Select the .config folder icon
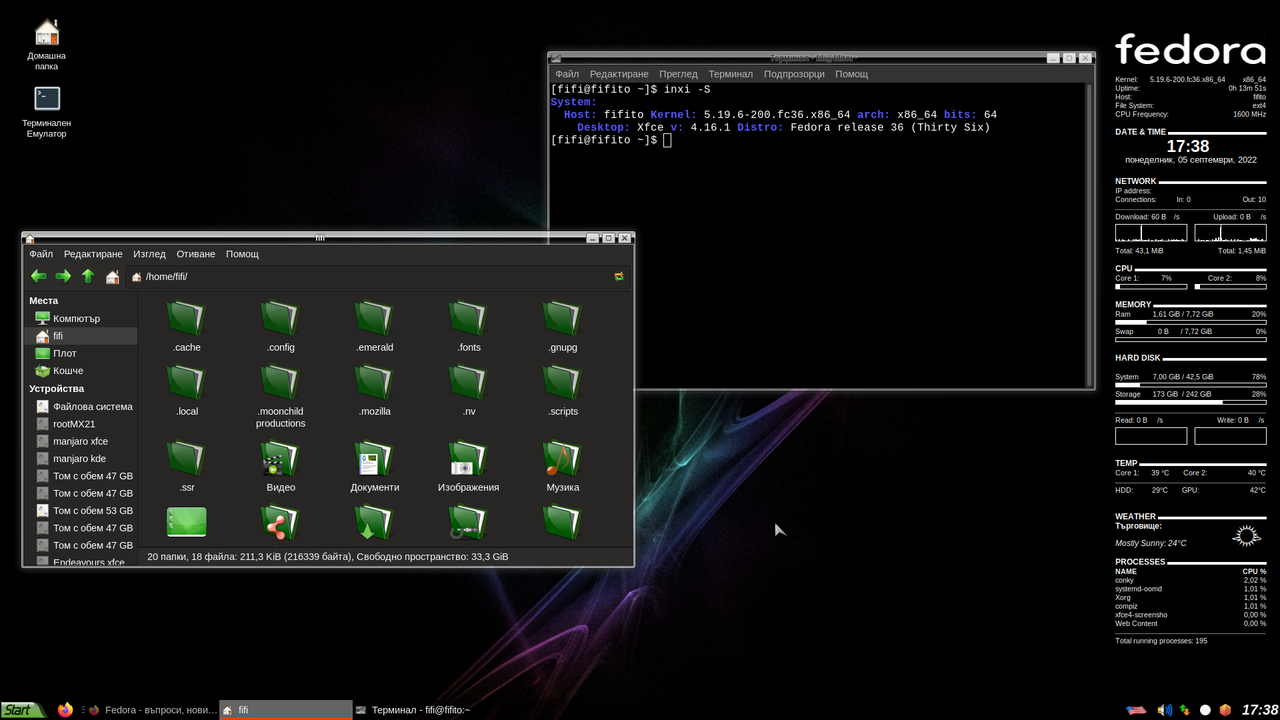This screenshot has height=720, width=1280. pyautogui.click(x=281, y=318)
